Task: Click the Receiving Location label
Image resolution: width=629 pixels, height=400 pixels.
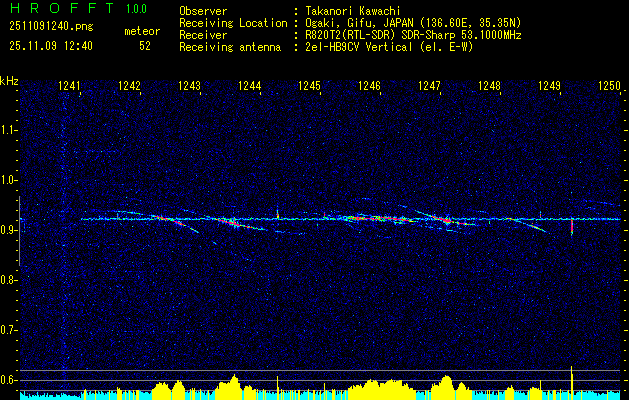Action: (233, 23)
